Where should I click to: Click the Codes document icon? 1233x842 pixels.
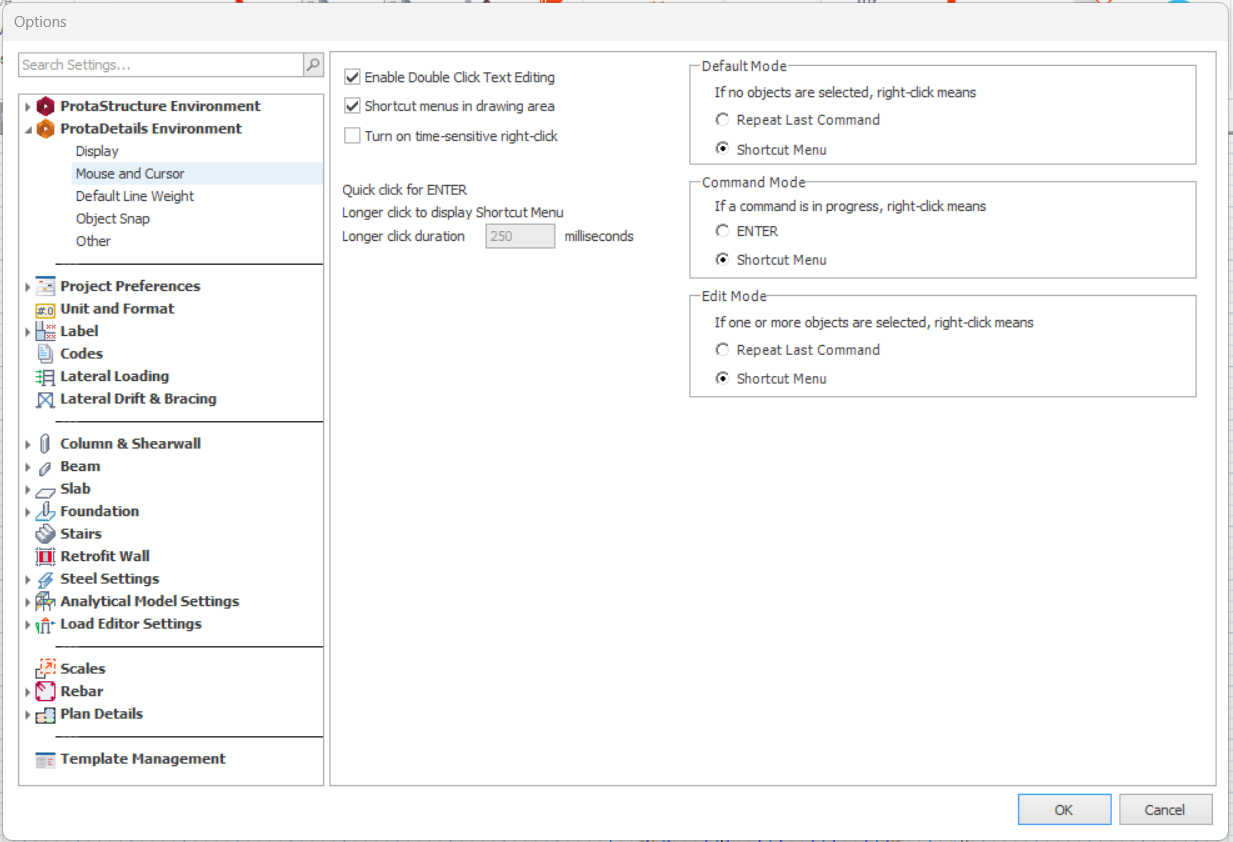[x=45, y=354]
